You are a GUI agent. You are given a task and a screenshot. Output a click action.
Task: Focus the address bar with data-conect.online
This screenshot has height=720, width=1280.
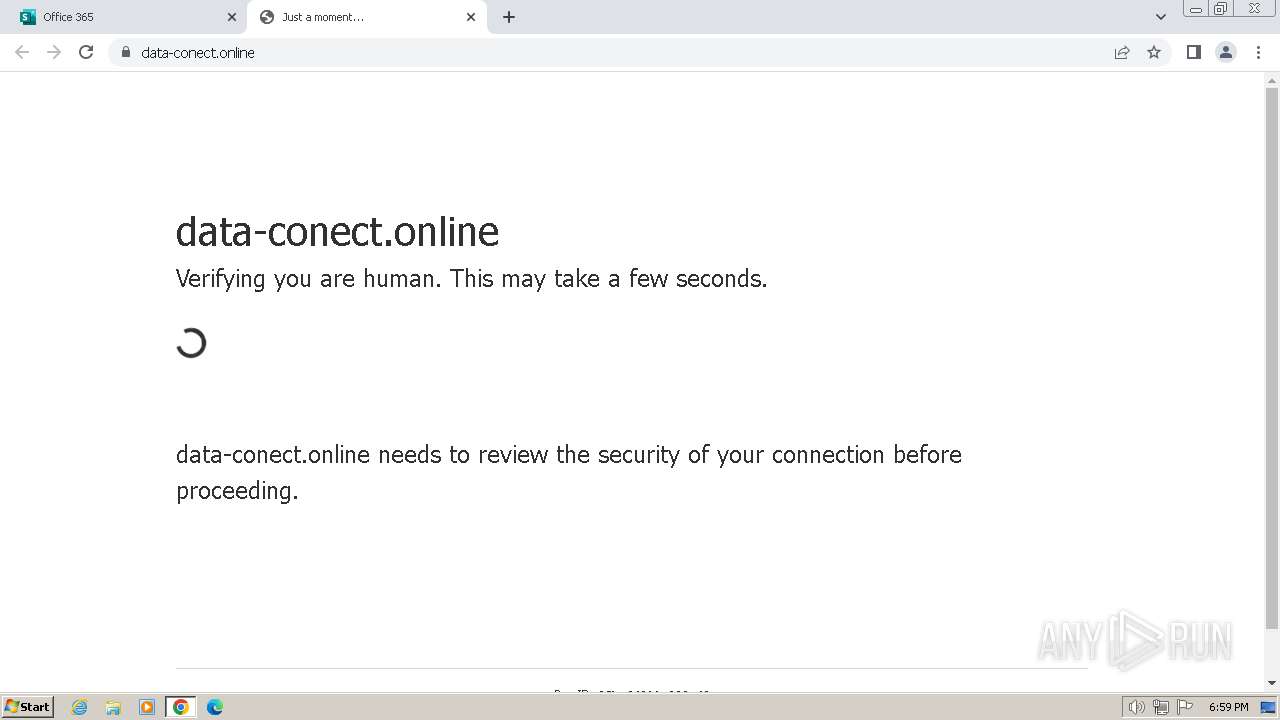[610, 52]
